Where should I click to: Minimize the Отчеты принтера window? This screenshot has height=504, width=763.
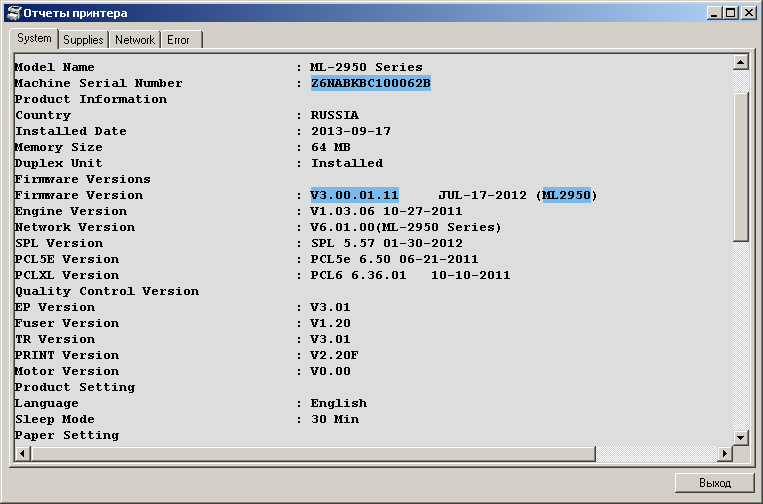(714, 13)
